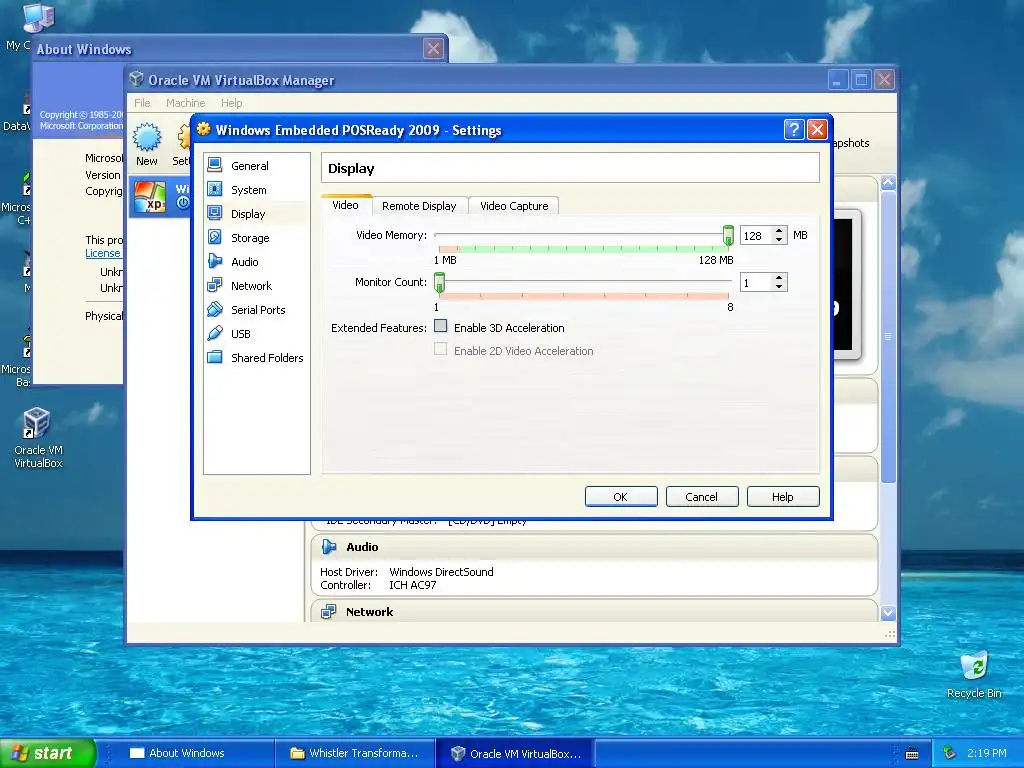The image size is (1024, 768).
Task: Decrease Monitor Count spinner down arrow
Action: [778, 287]
